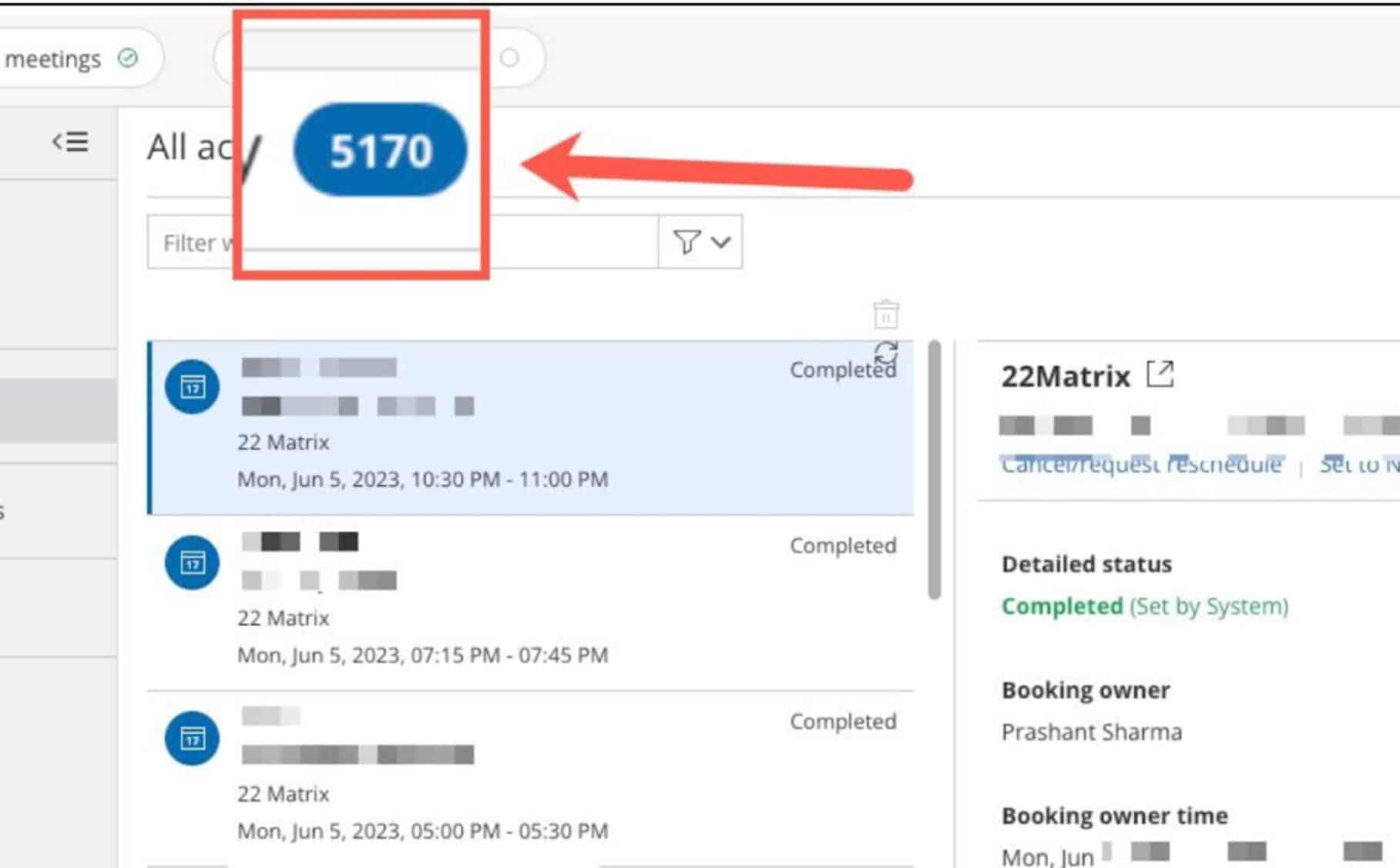Click the trash delete icon above list
The width and height of the screenshot is (1400, 868).
click(x=886, y=315)
